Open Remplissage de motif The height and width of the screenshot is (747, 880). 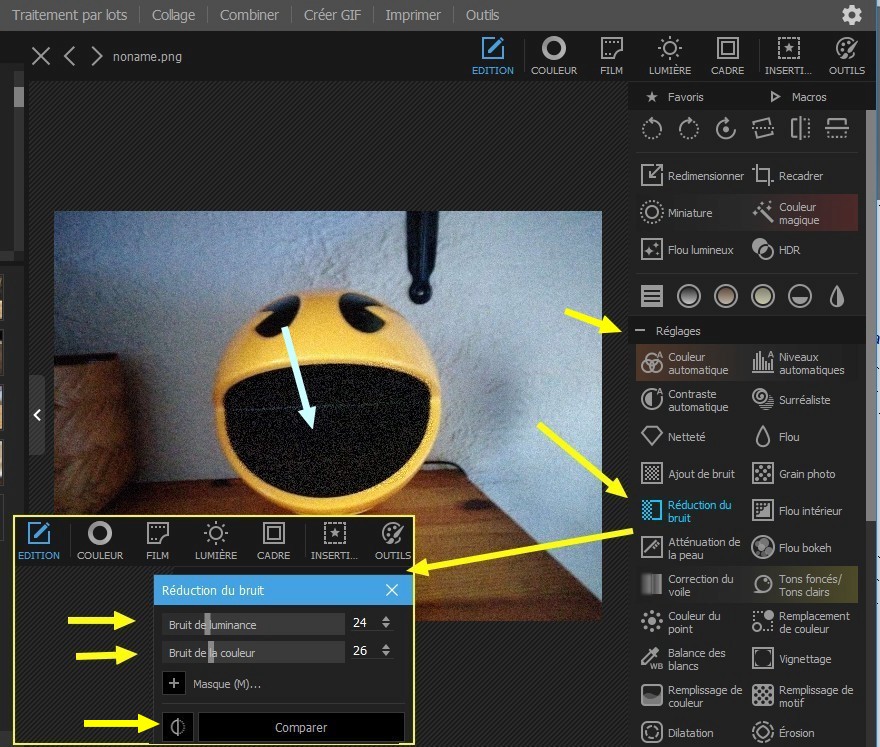803,696
